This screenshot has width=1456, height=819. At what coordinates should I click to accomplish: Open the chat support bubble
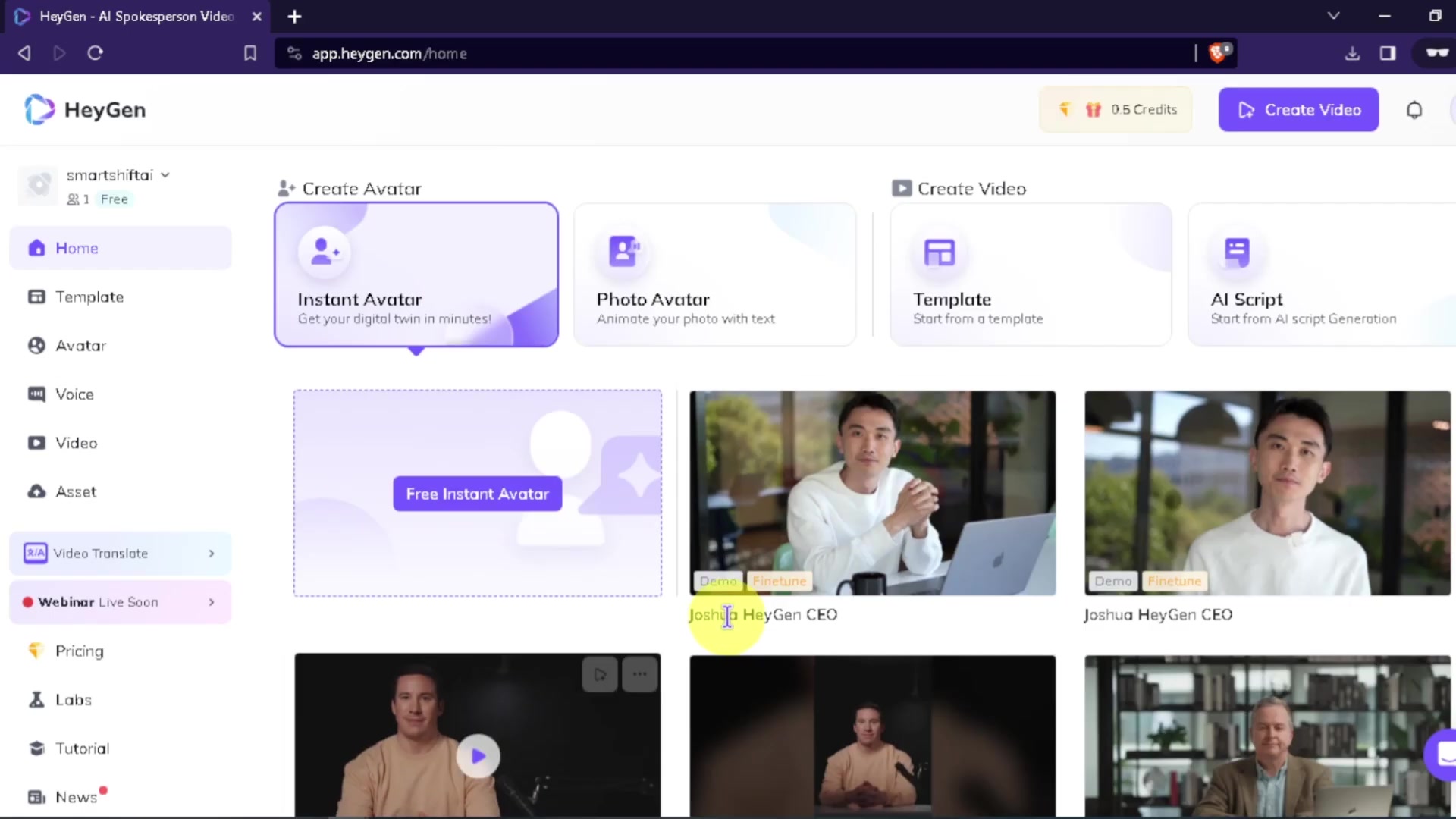click(x=1441, y=755)
